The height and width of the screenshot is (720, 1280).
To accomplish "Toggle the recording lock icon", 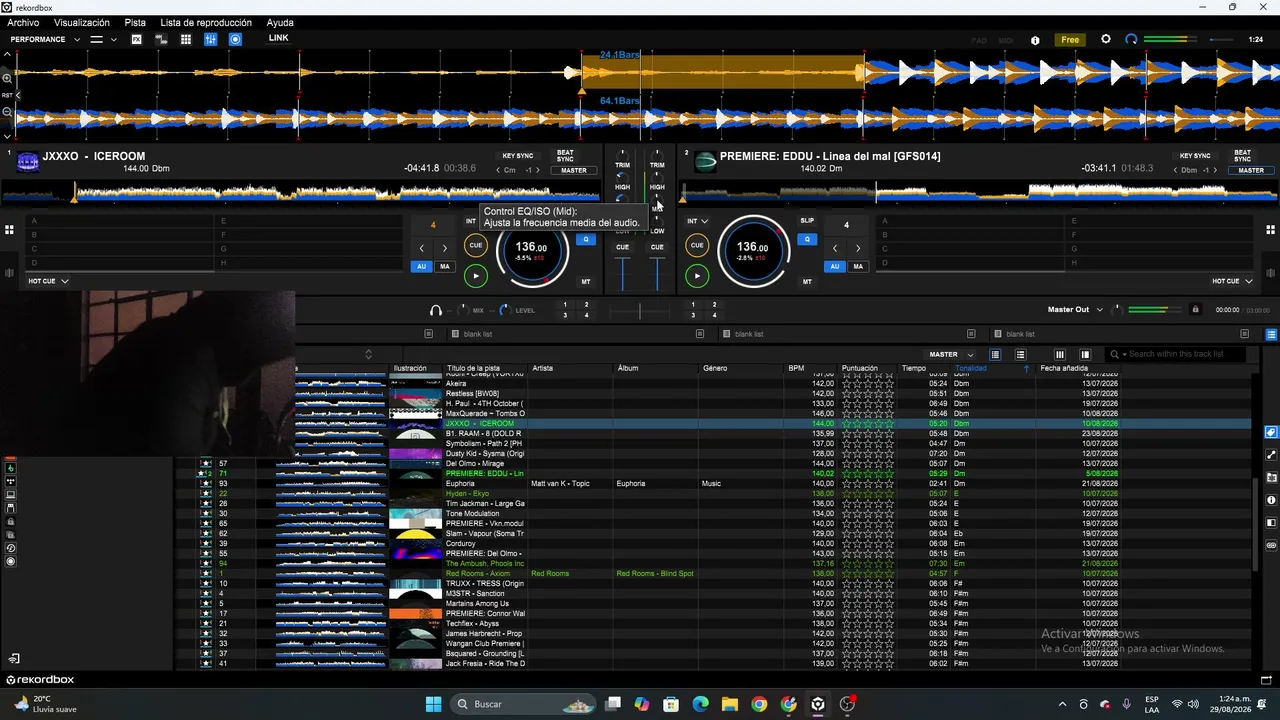I will point(1195,310).
